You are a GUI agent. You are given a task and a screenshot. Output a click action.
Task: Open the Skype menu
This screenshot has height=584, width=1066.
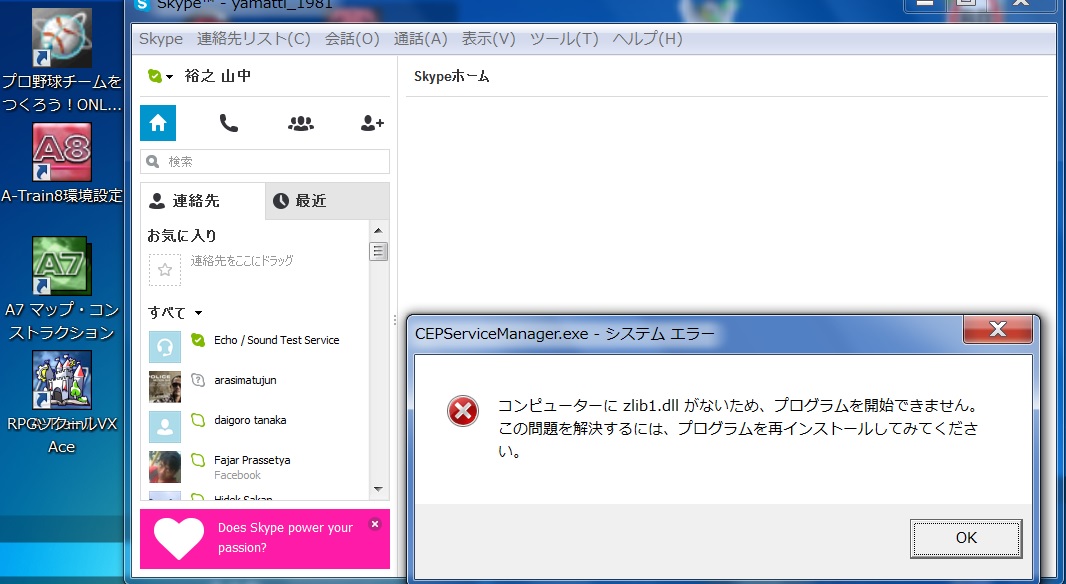pos(161,39)
